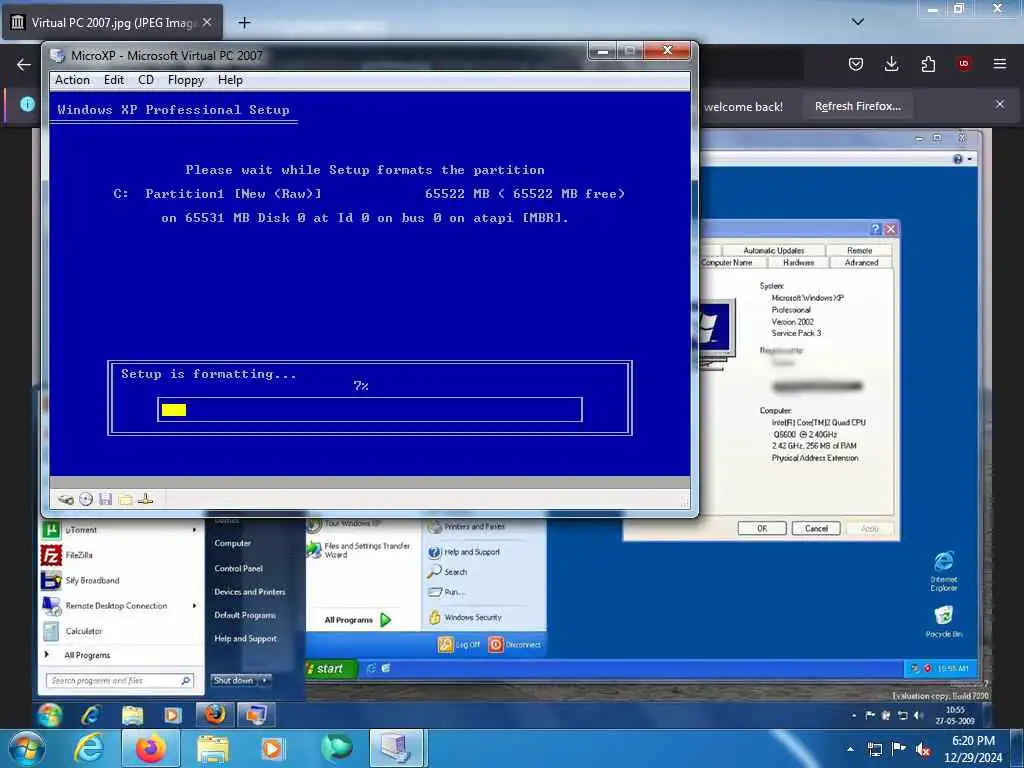The width and height of the screenshot is (1024, 768).
Task: Expand All Programs in the Windows 7 Start menu
Action: (x=87, y=655)
